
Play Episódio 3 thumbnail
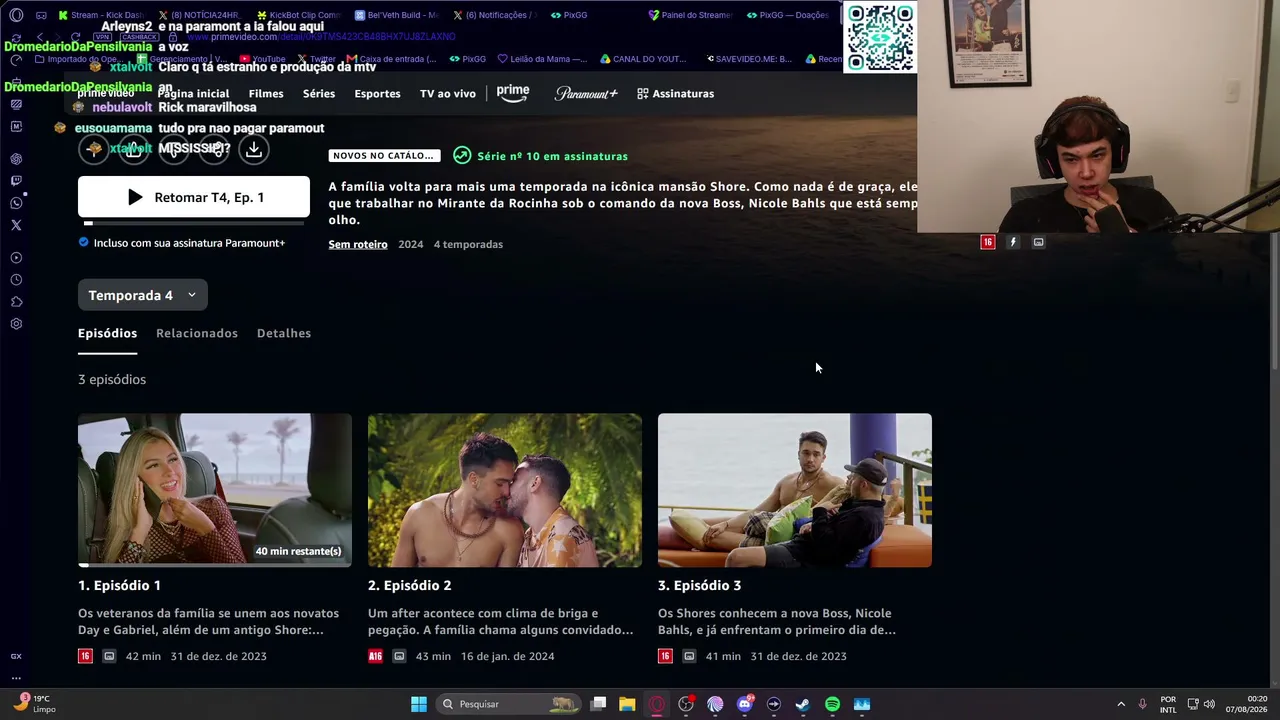[795, 490]
